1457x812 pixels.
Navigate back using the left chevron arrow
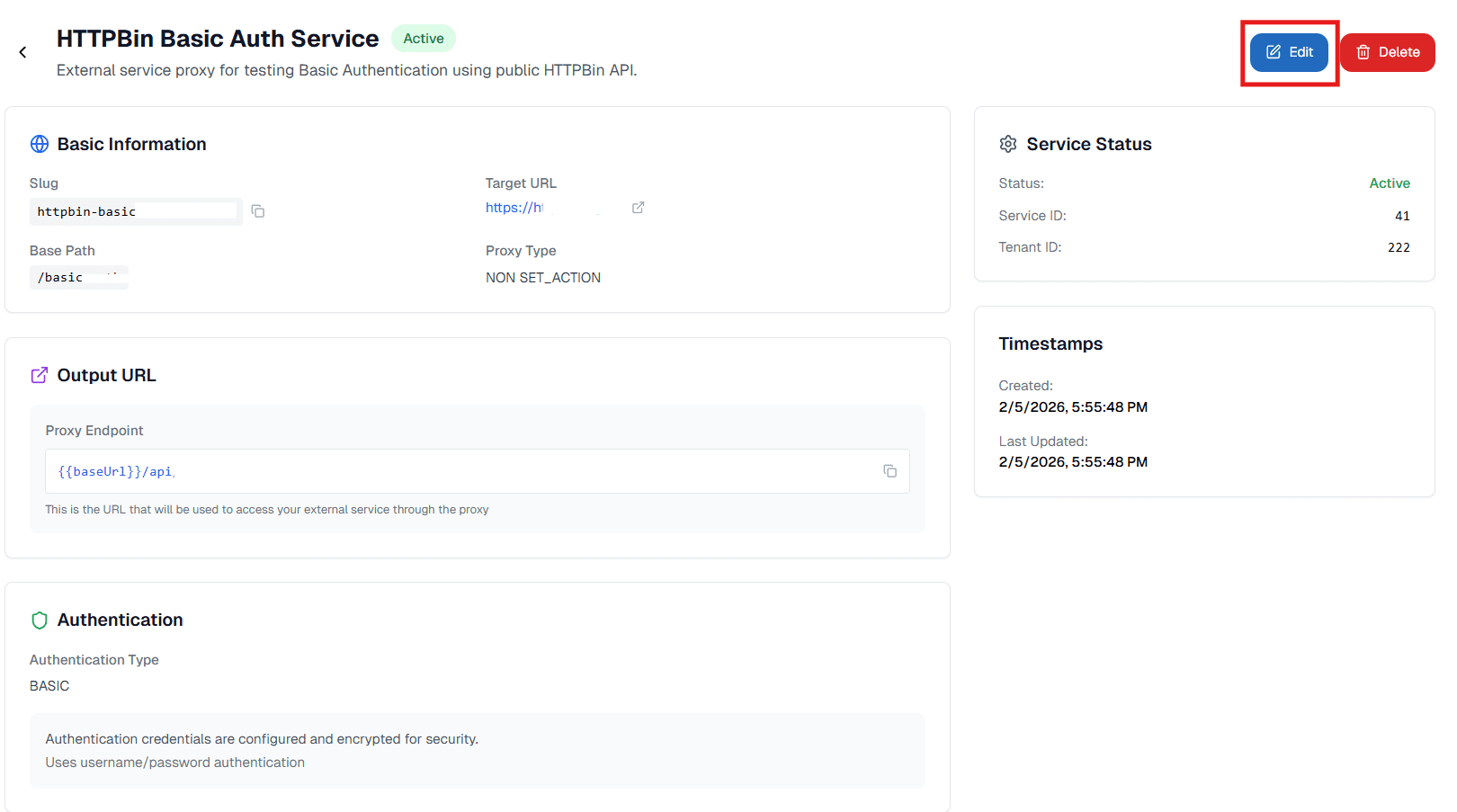(22, 51)
